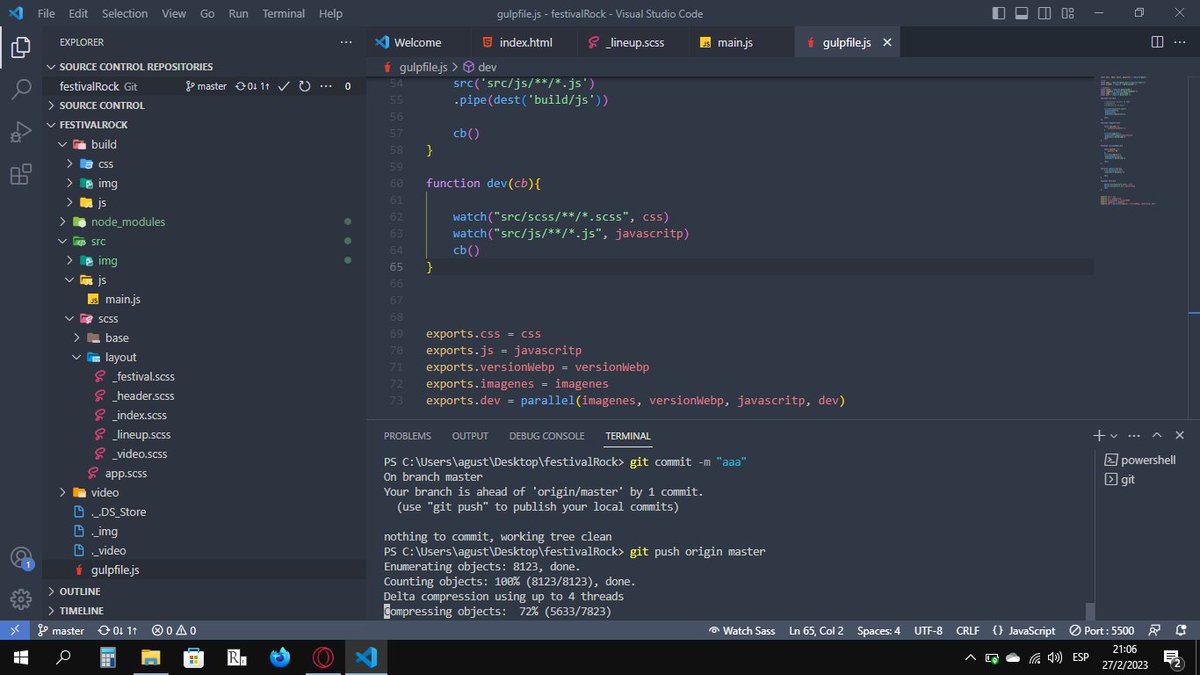Toggle the secondary side bar layout icon
Viewport: 1200px width, 675px height.
point(1045,13)
